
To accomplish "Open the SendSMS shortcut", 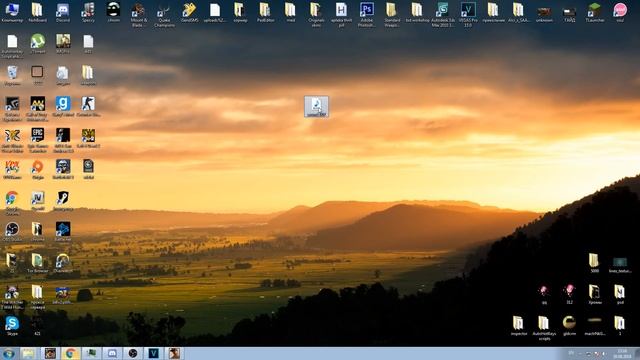I will point(189,12).
